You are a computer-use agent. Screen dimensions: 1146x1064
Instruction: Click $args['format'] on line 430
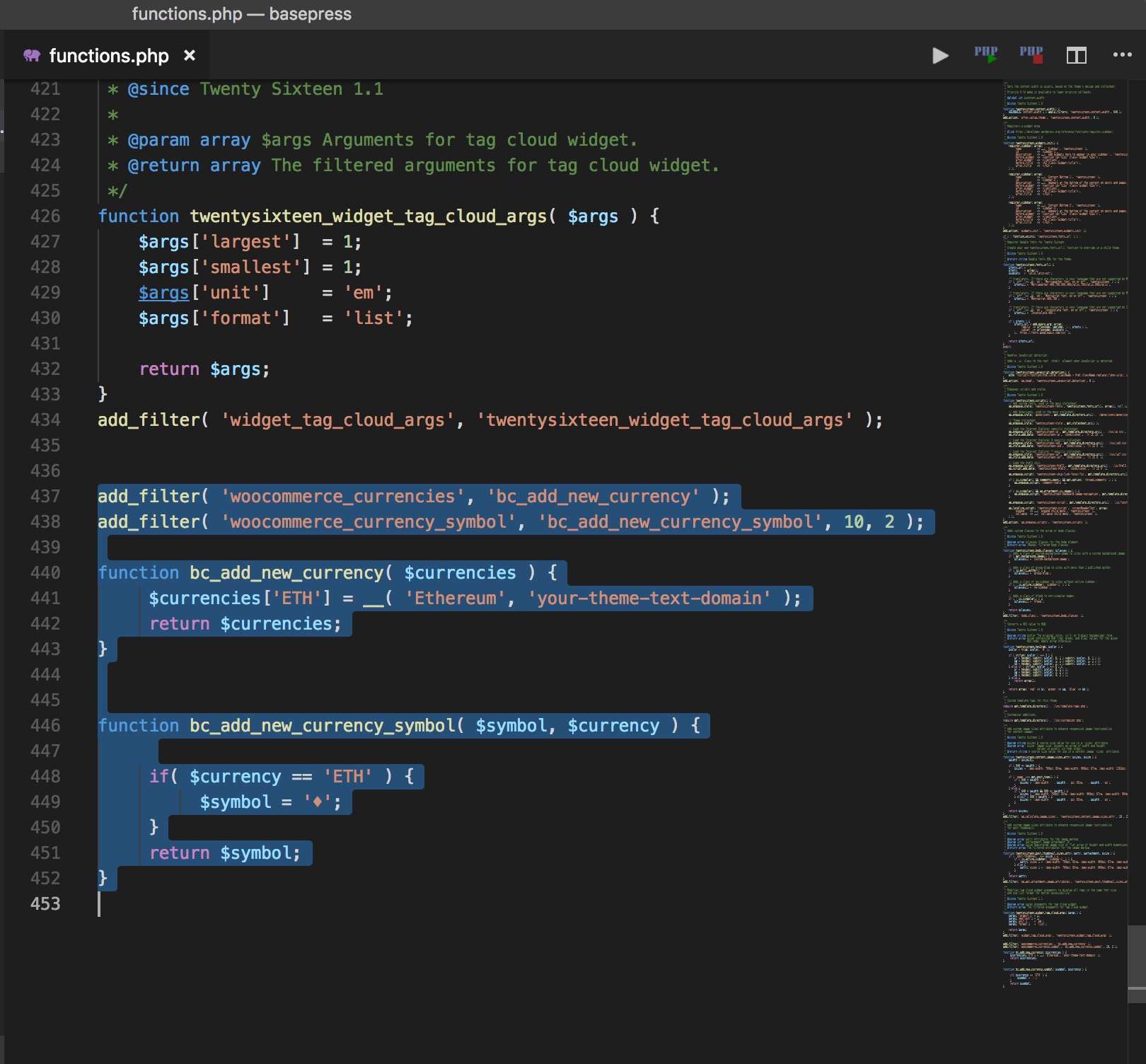214,318
